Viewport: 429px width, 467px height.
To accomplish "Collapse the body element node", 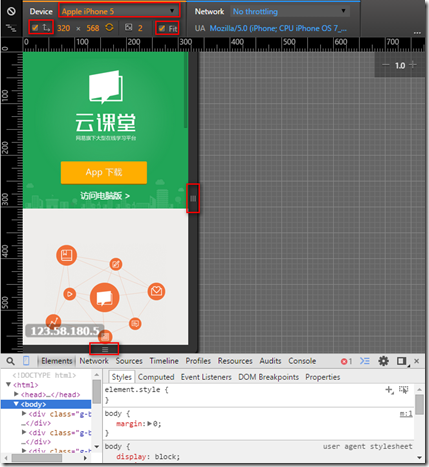I will coord(16,404).
